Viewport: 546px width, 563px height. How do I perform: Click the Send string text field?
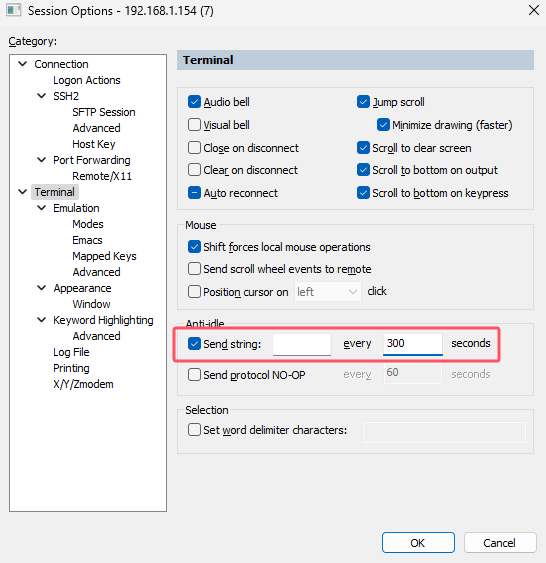pos(302,344)
